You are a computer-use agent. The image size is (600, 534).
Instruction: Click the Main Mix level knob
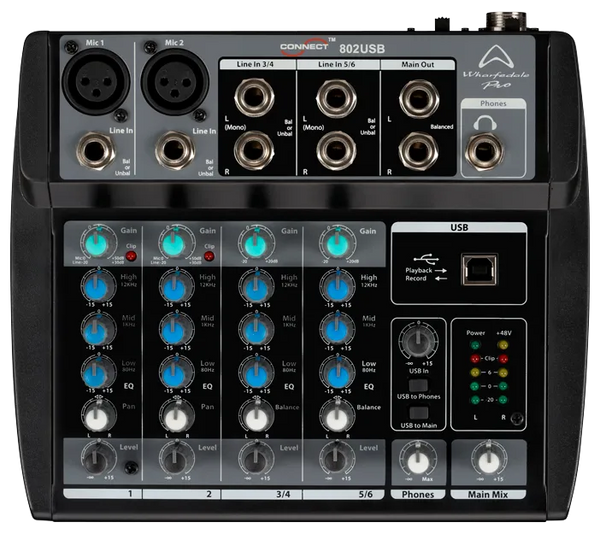[x=488, y=460]
